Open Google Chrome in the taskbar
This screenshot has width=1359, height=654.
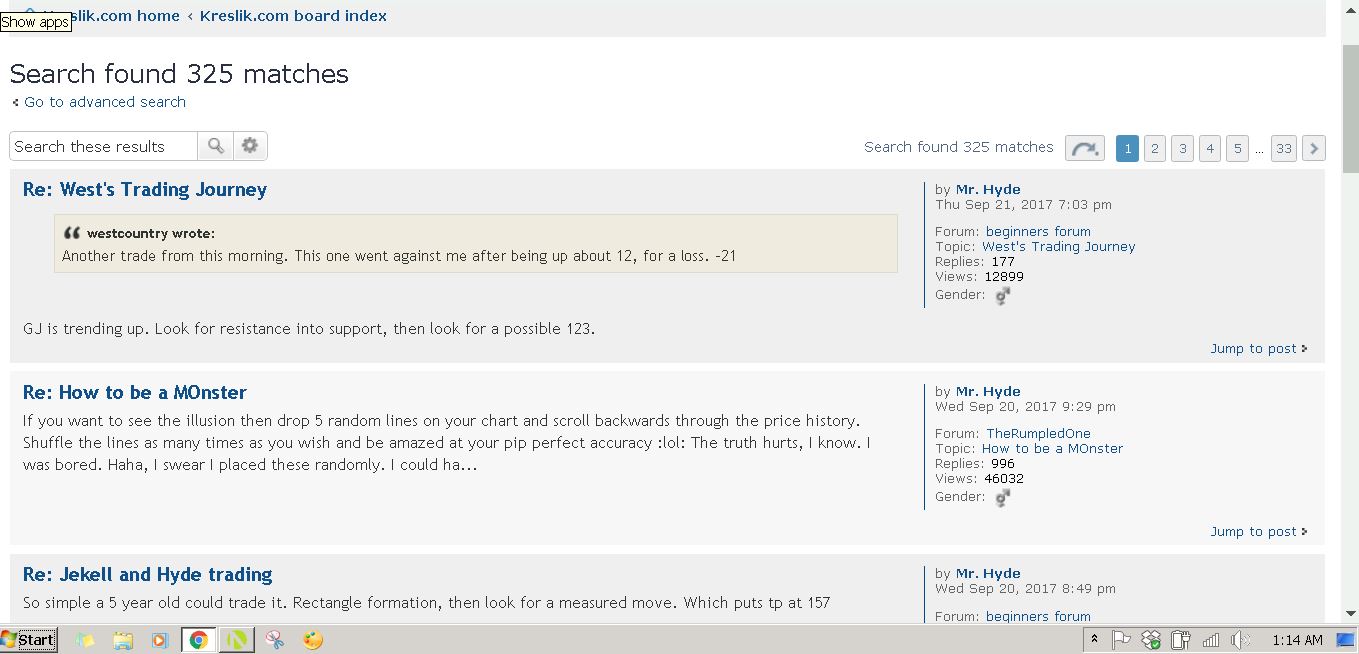[x=199, y=640]
